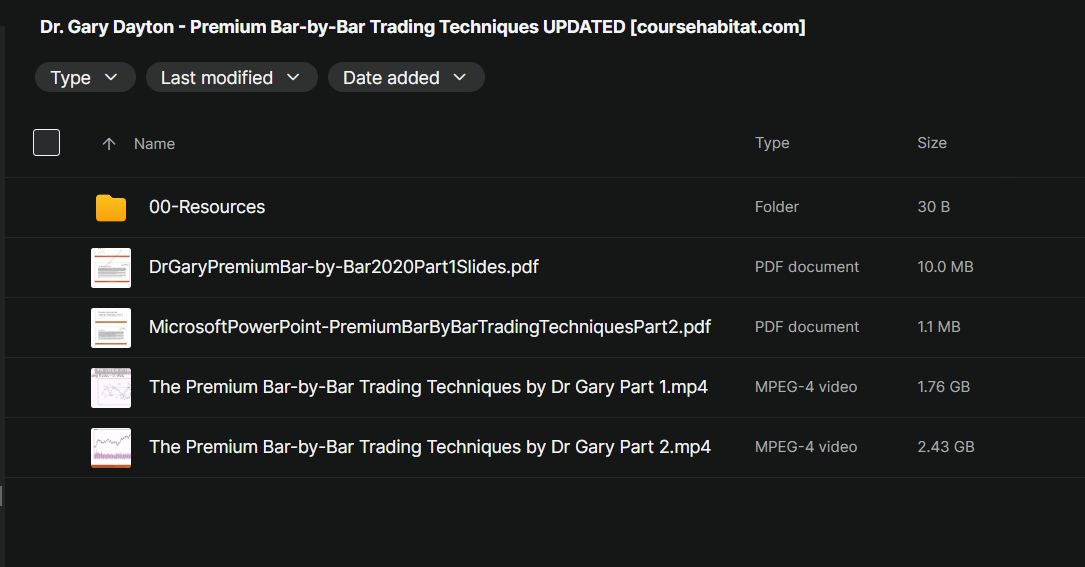Toggle the select-all checkbox in header
1085x567 pixels.
[47, 143]
